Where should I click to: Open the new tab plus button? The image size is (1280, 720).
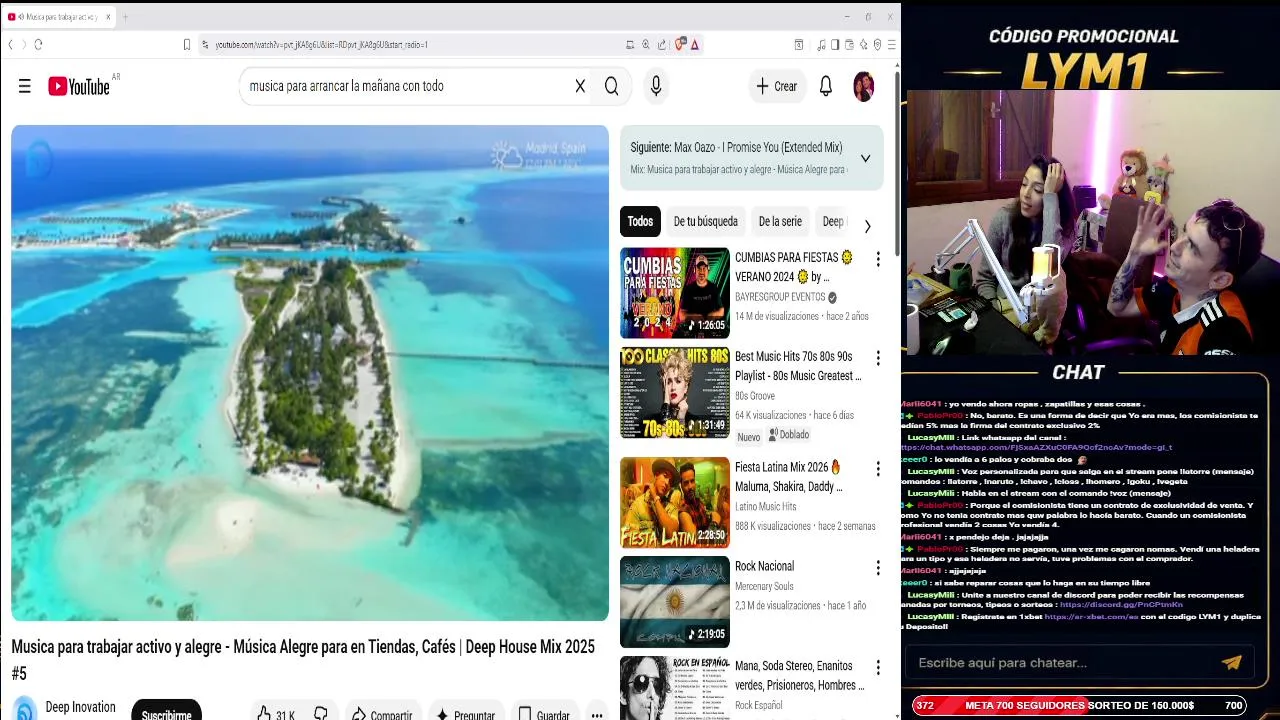(125, 17)
